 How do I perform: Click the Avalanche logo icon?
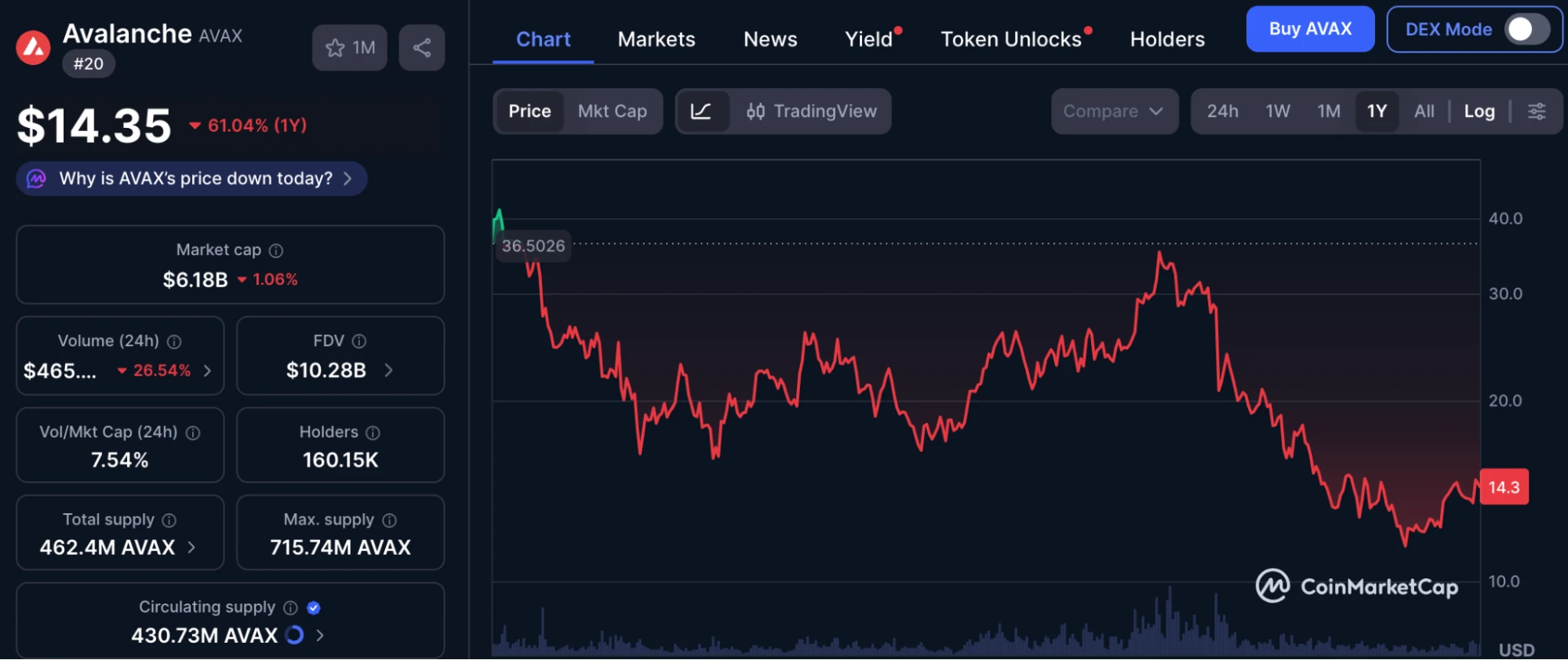34,48
